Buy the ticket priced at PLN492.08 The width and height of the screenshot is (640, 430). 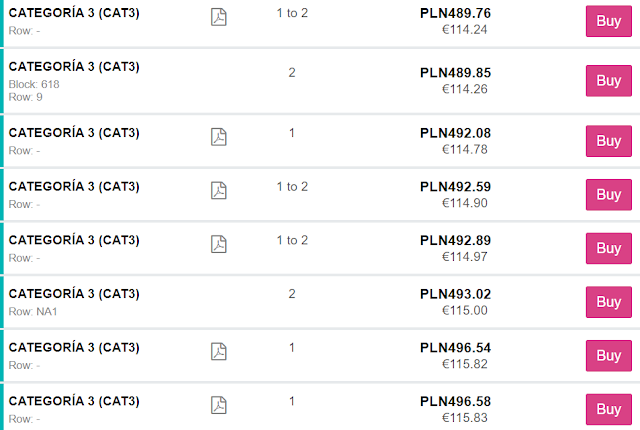(x=608, y=141)
